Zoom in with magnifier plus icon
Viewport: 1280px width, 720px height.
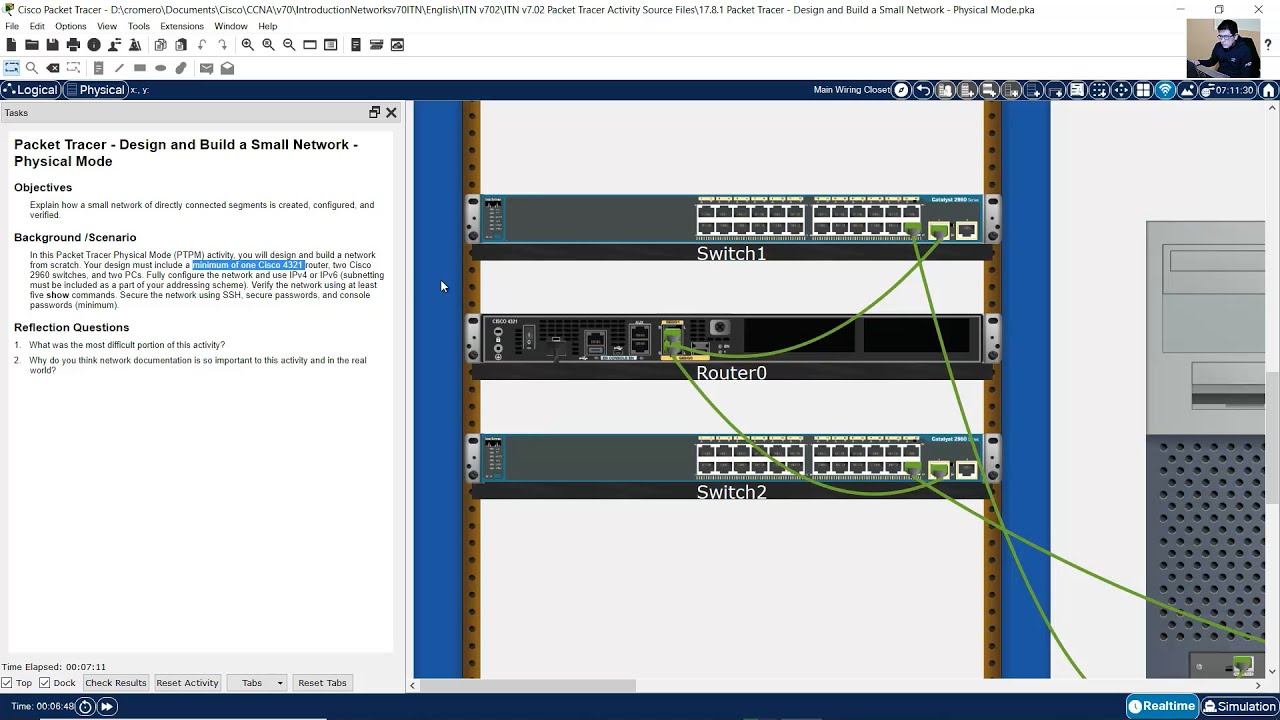click(x=247, y=45)
